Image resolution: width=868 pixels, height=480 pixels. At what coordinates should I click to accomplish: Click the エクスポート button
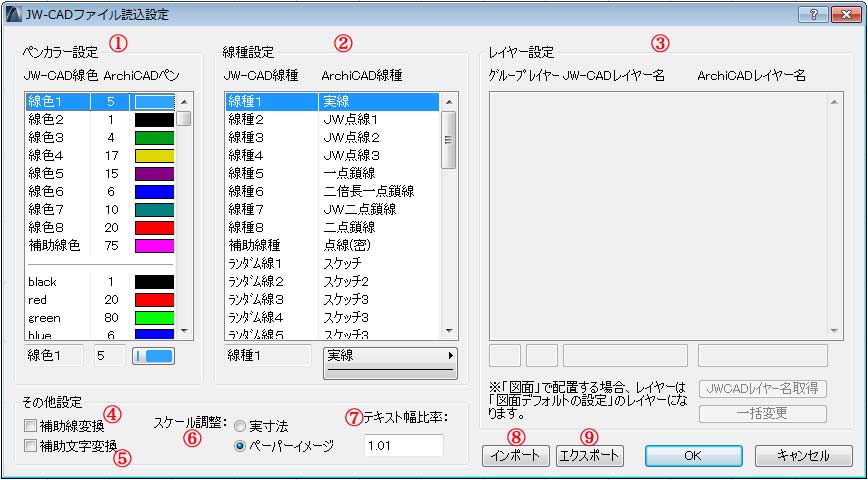click(590, 456)
